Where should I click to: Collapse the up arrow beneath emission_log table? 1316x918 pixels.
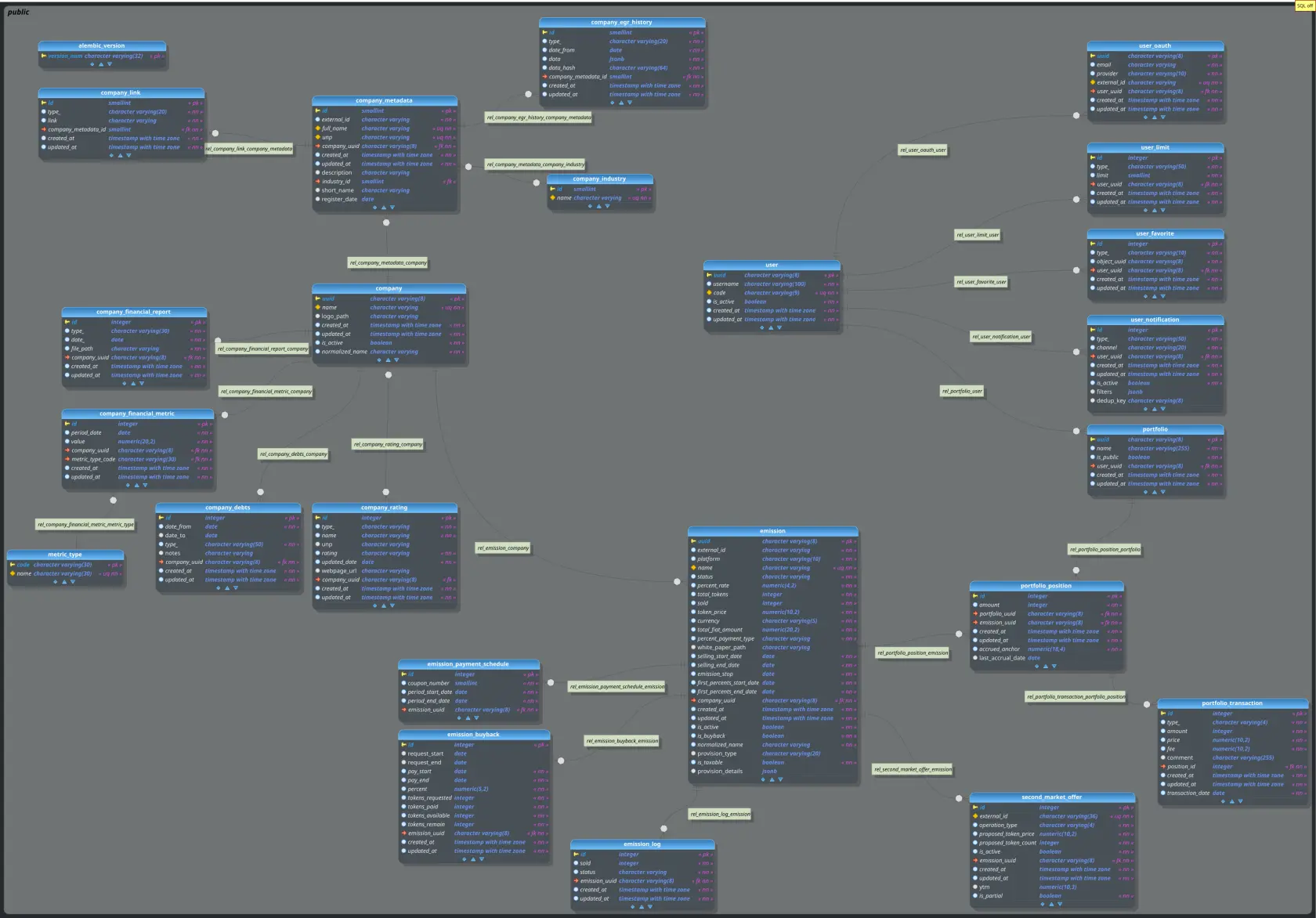[x=642, y=906]
